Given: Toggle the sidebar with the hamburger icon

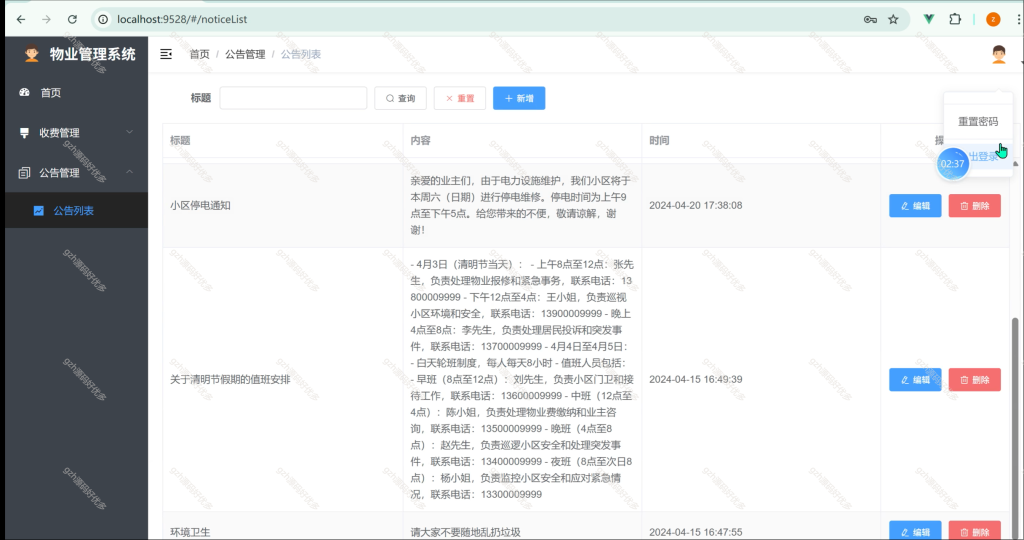Looking at the screenshot, I should tap(166, 54).
